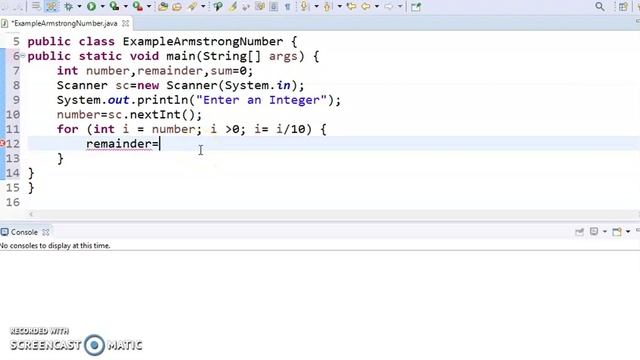The height and width of the screenshot is (360, 640).
Task: Click 'i/10' in the for loop
Action: (291, 129)
